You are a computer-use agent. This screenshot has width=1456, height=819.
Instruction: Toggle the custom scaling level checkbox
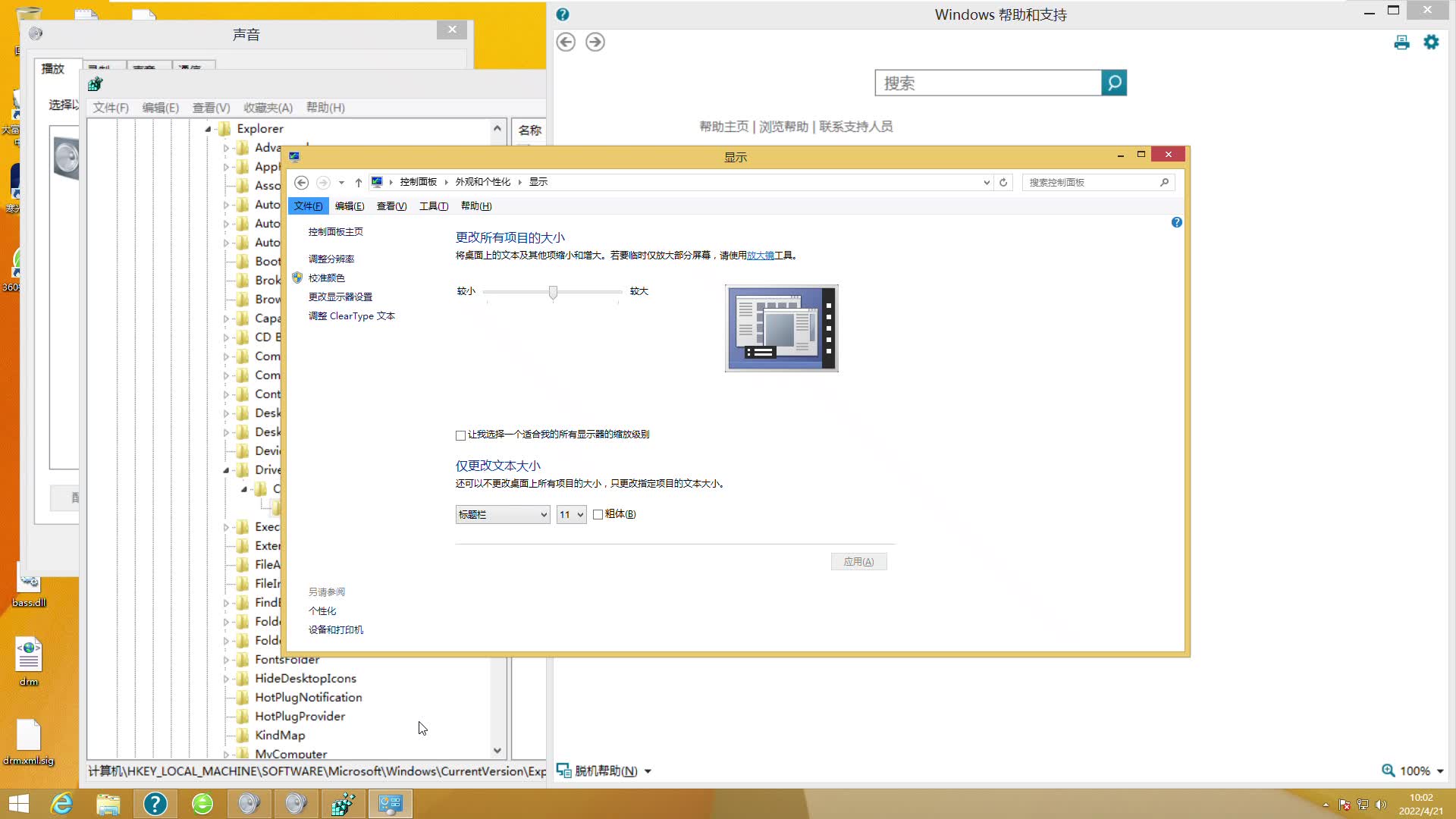[x=460, y=435]
